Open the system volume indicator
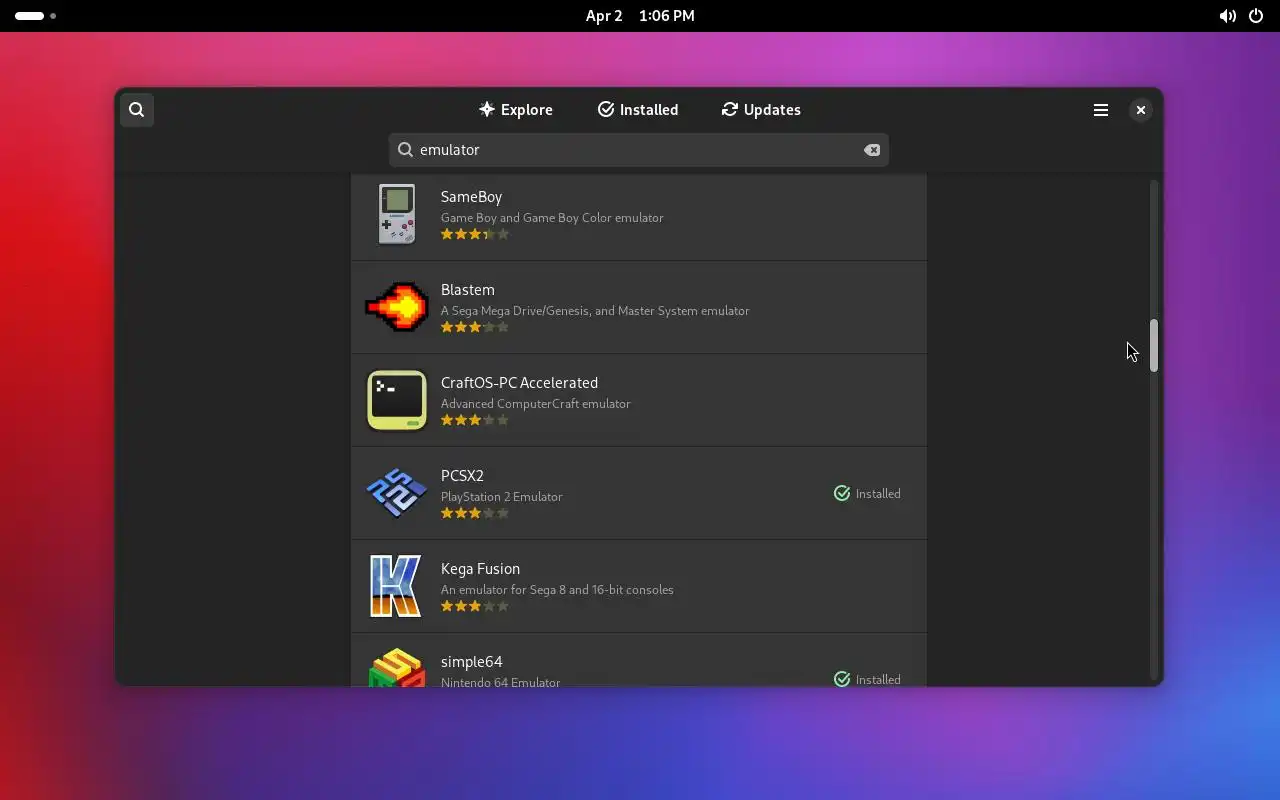Screen dimensions: 1280x800 point(1227,16)
